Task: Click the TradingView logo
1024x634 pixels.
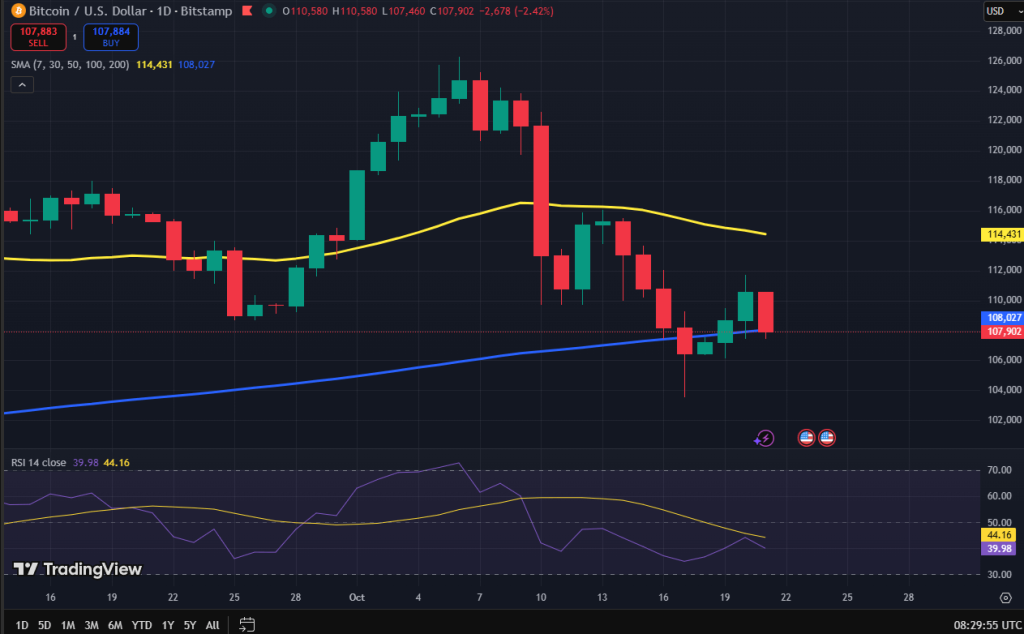Action: click(x=77, y=569)
